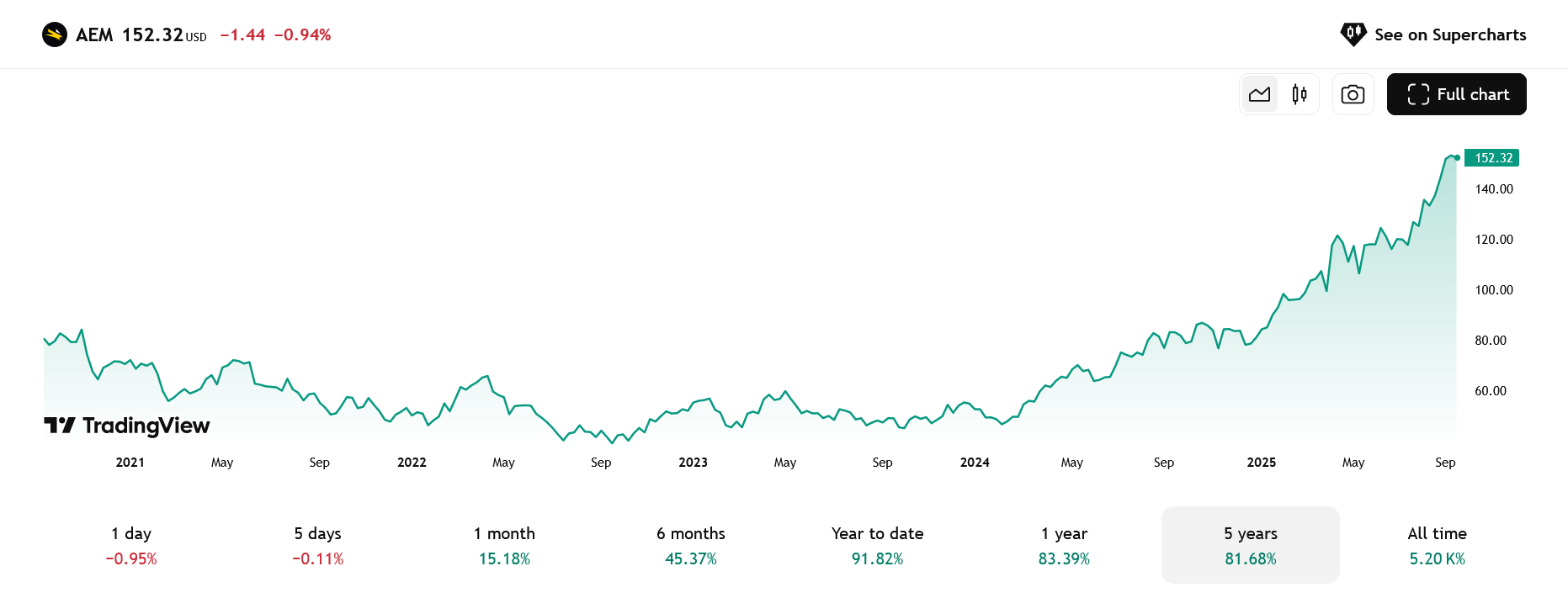Select the 5 days range

coord(318,545)
